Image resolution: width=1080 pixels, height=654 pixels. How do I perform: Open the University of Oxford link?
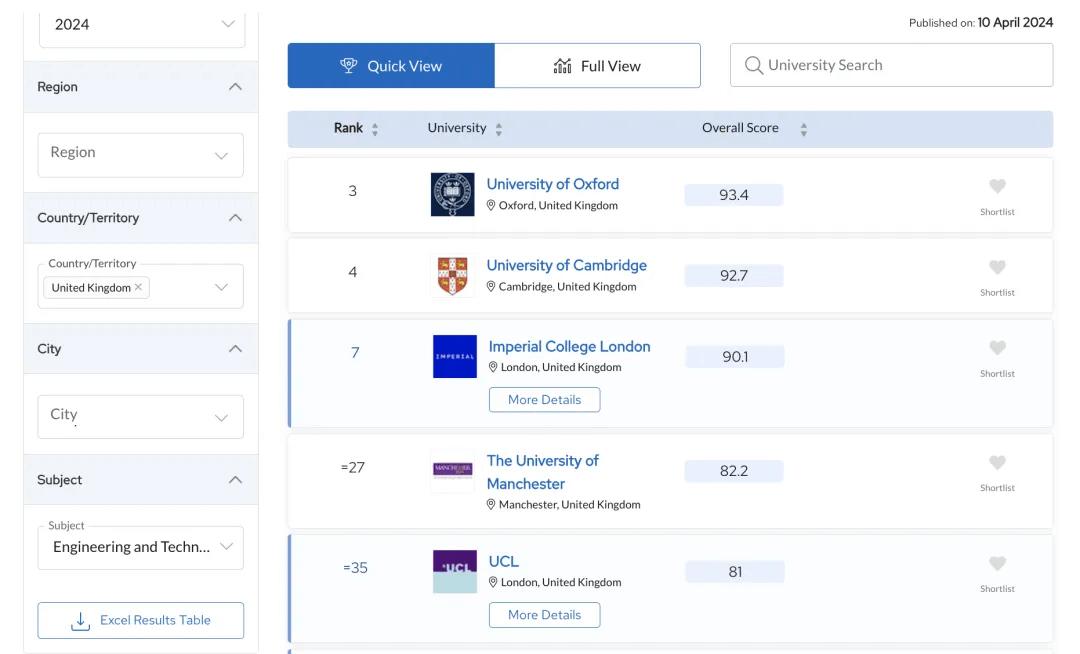pyautogui.click(x=552, y=184)
